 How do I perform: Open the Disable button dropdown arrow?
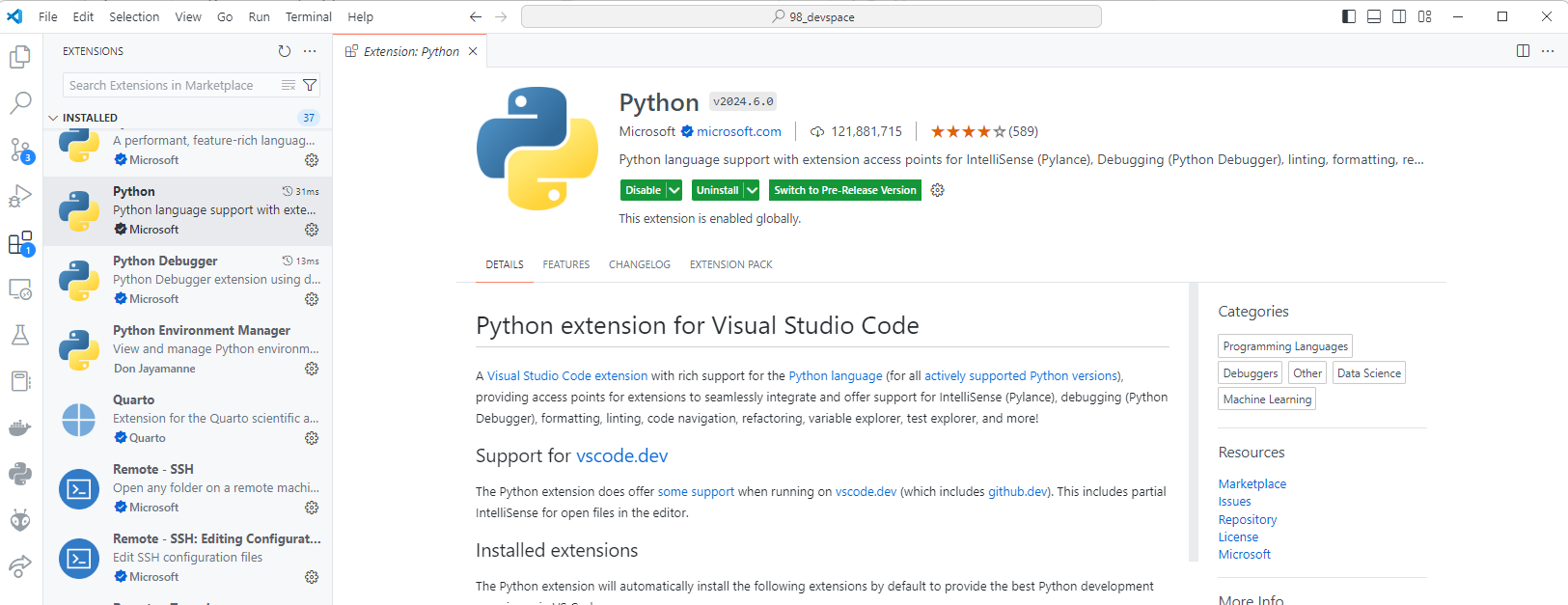click(x=674, y=190)
